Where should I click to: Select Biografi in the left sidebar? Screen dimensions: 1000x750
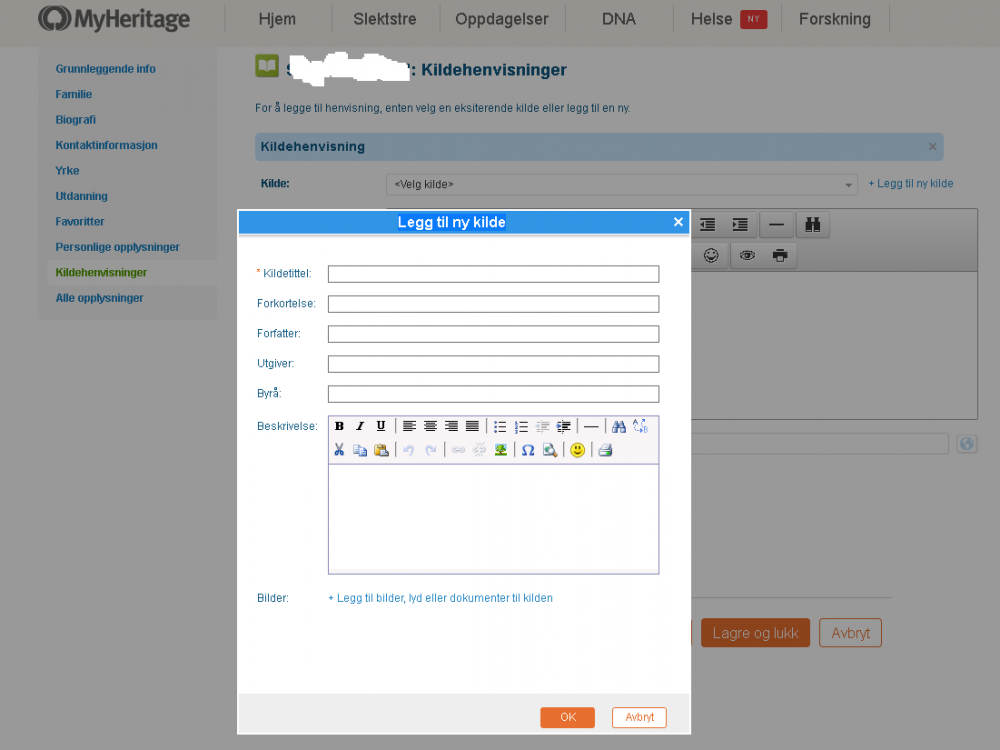coord(76,120)
